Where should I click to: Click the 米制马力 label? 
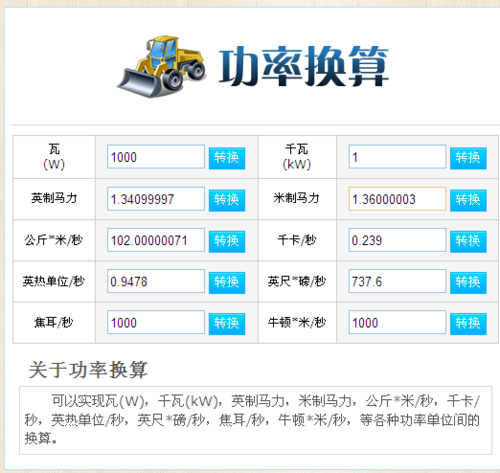point(296,198)
